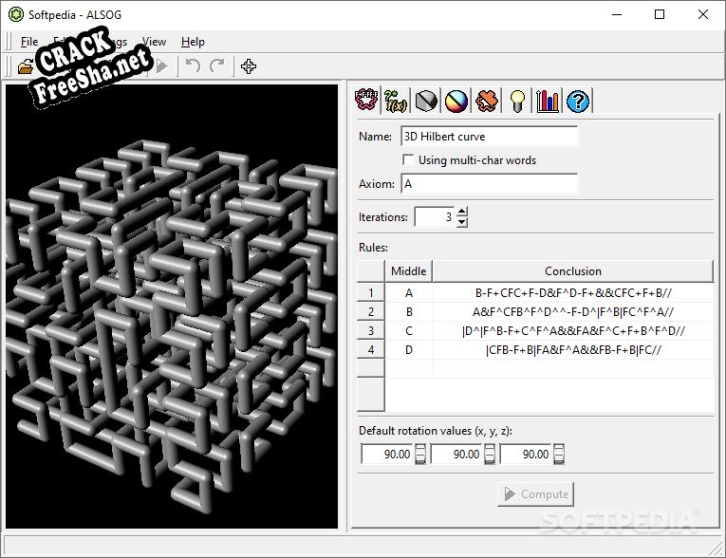Open the puzzle piece tab icon
Image resolution: width=726 pixels, height=558 pixels.
[x=487, y=100]
